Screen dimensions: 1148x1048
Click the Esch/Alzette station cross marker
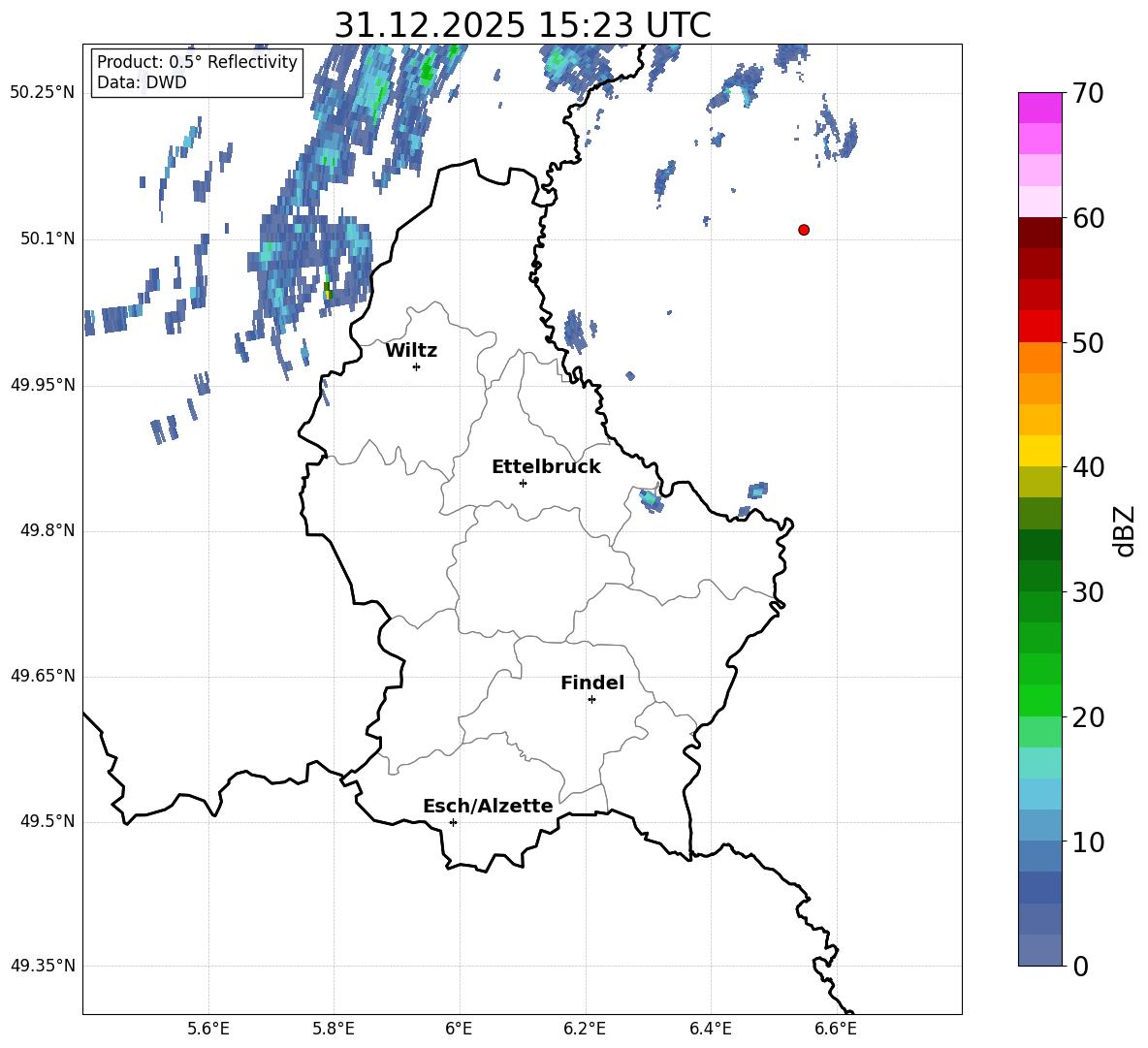(x=453, y=822)
